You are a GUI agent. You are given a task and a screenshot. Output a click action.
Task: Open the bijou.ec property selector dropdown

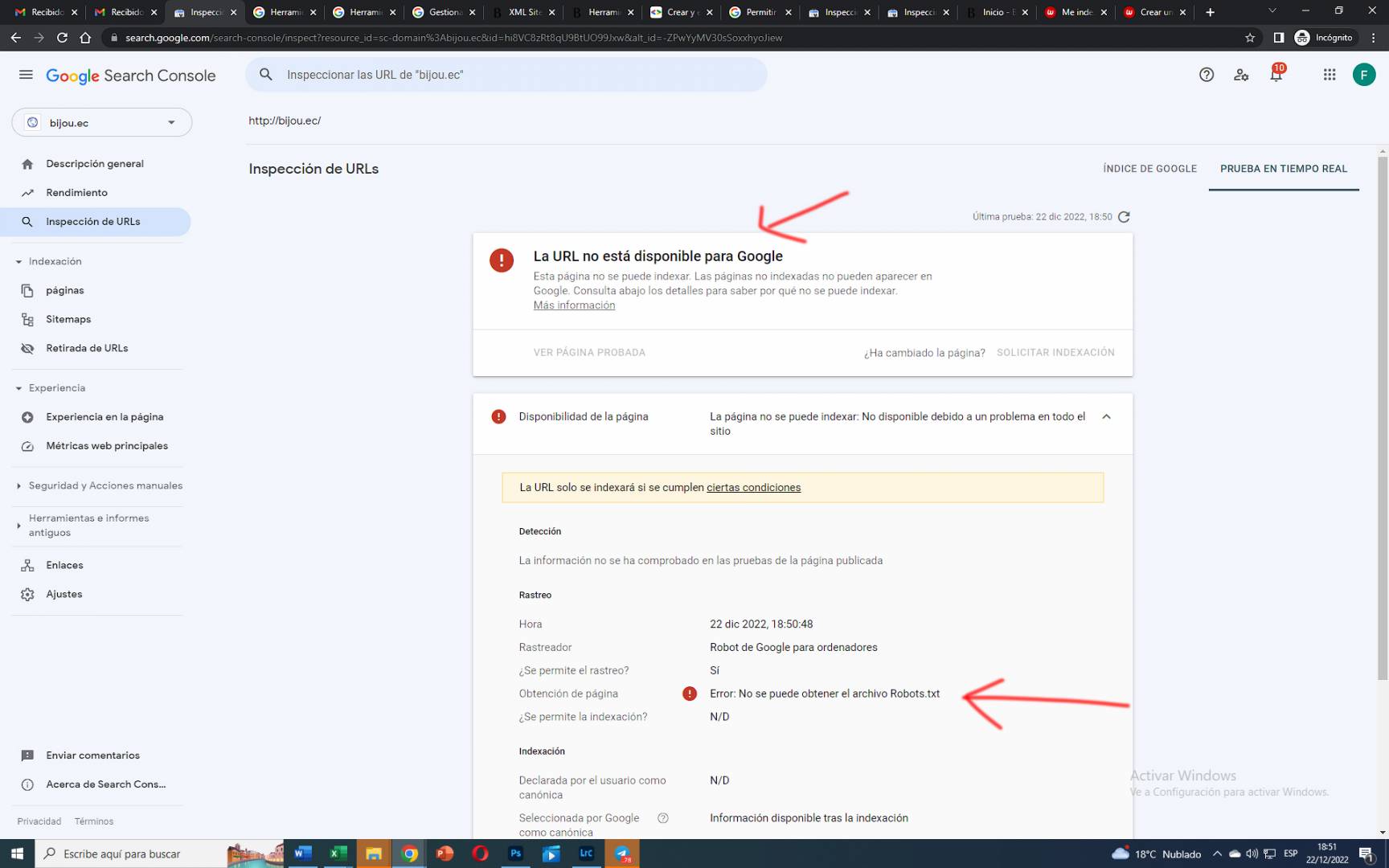(102, 122)
